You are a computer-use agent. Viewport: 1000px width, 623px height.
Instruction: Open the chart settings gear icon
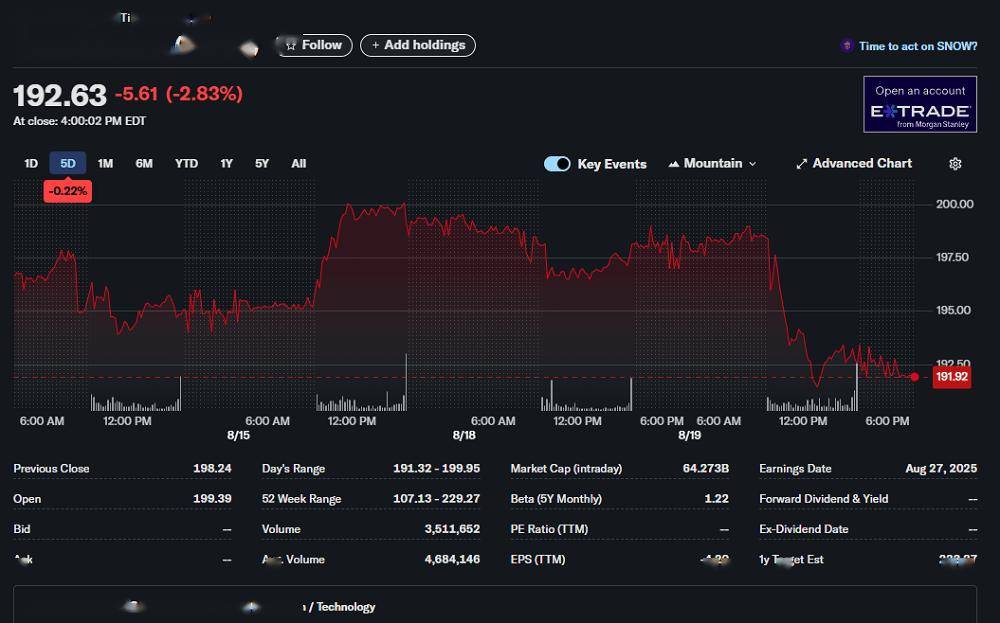click(955, 164)
